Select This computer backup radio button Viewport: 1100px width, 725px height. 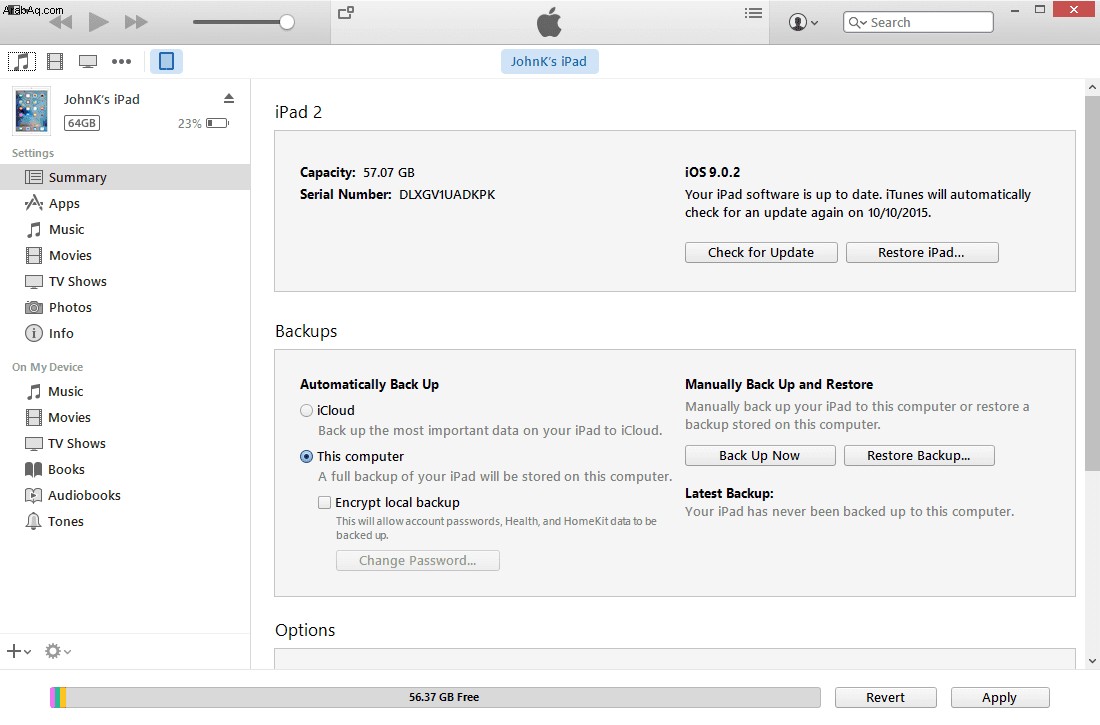tap(307, 457)
